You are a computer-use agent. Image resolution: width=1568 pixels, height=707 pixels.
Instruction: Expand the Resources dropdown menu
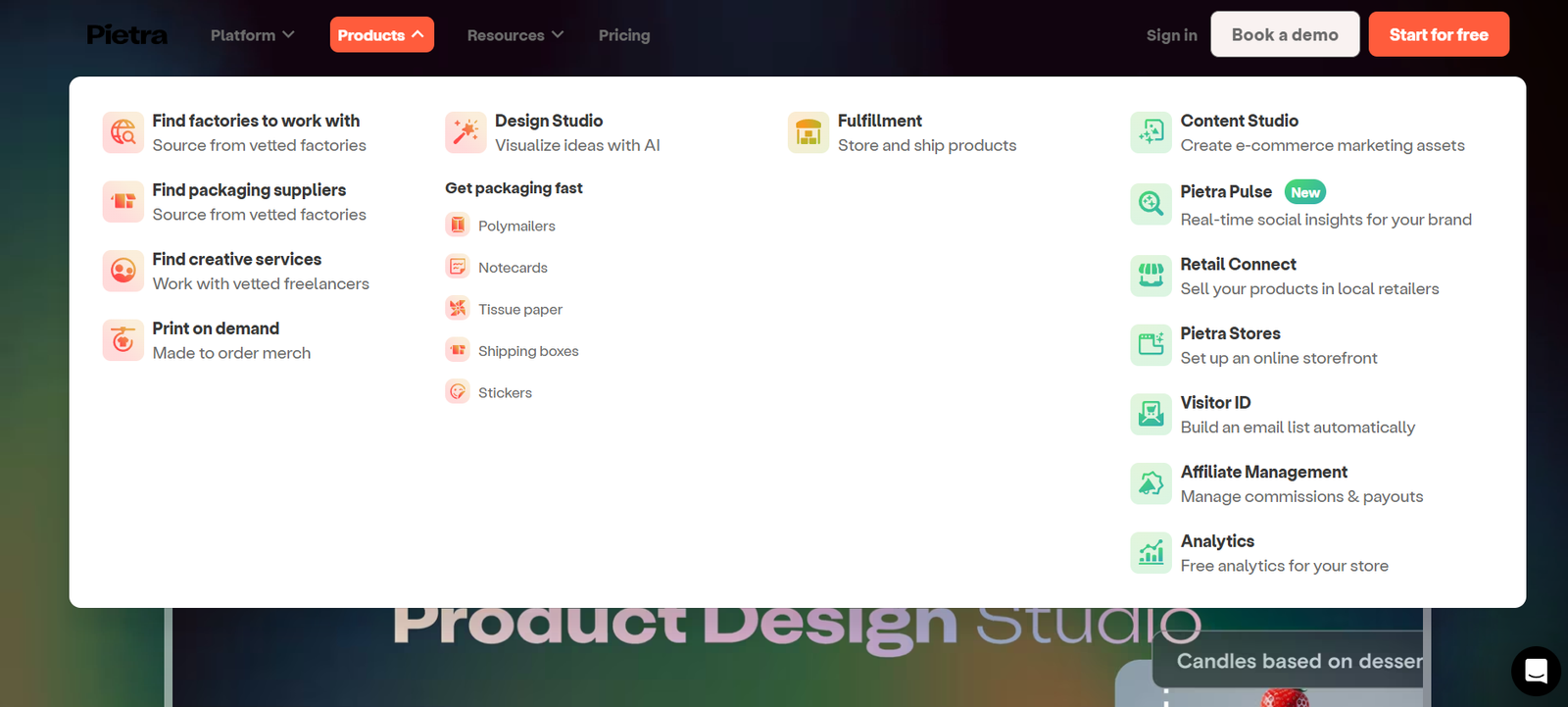pos(514,35)
